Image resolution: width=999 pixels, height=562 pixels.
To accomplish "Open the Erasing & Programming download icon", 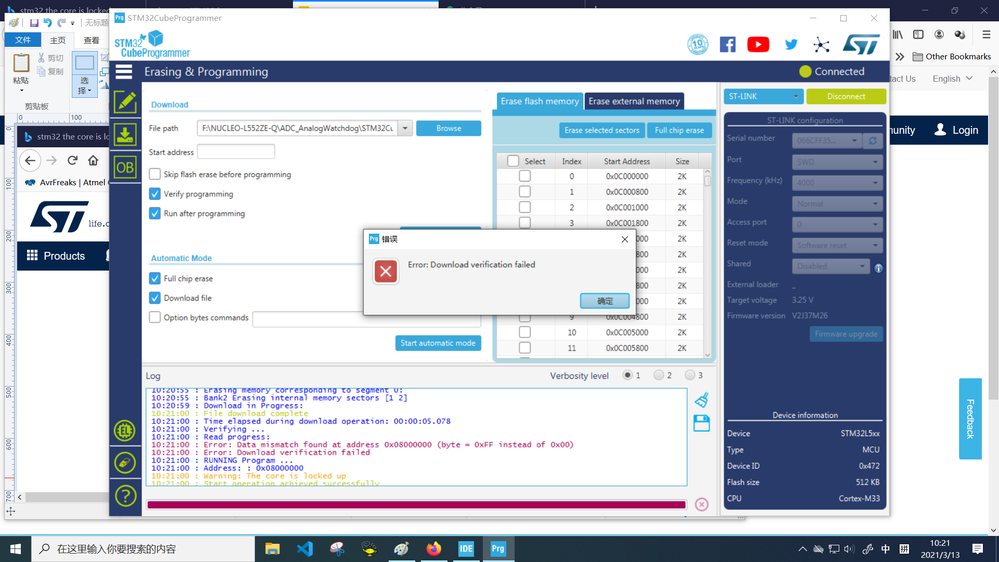I will [125, 134].
